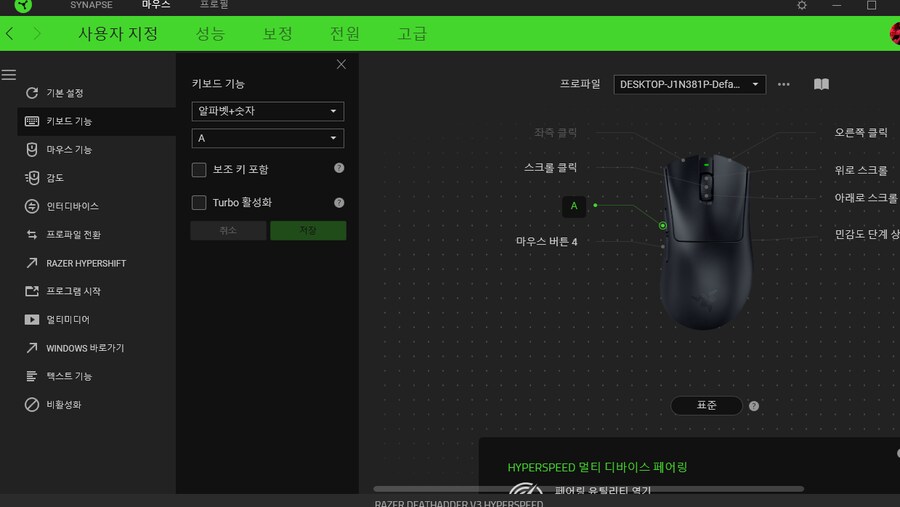Switch to 전원 tab

[x=344, y=33]
